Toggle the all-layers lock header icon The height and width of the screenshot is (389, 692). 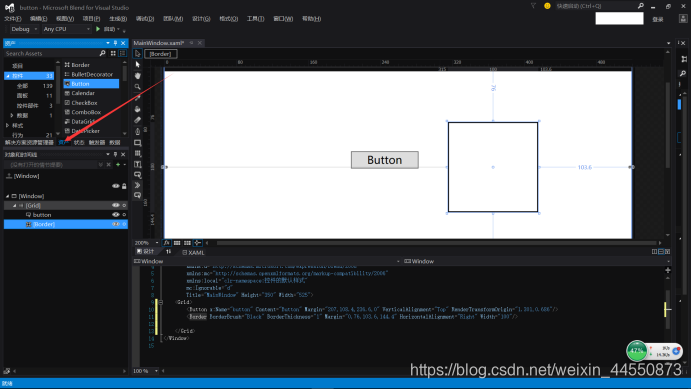coord(124,186)
